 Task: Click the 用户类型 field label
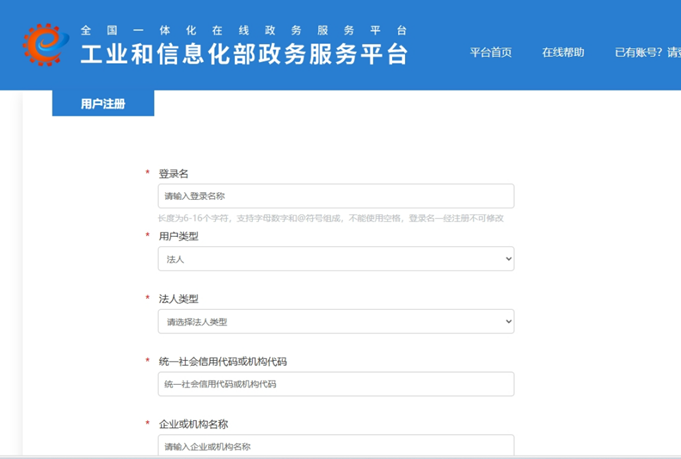click(179, 236)
